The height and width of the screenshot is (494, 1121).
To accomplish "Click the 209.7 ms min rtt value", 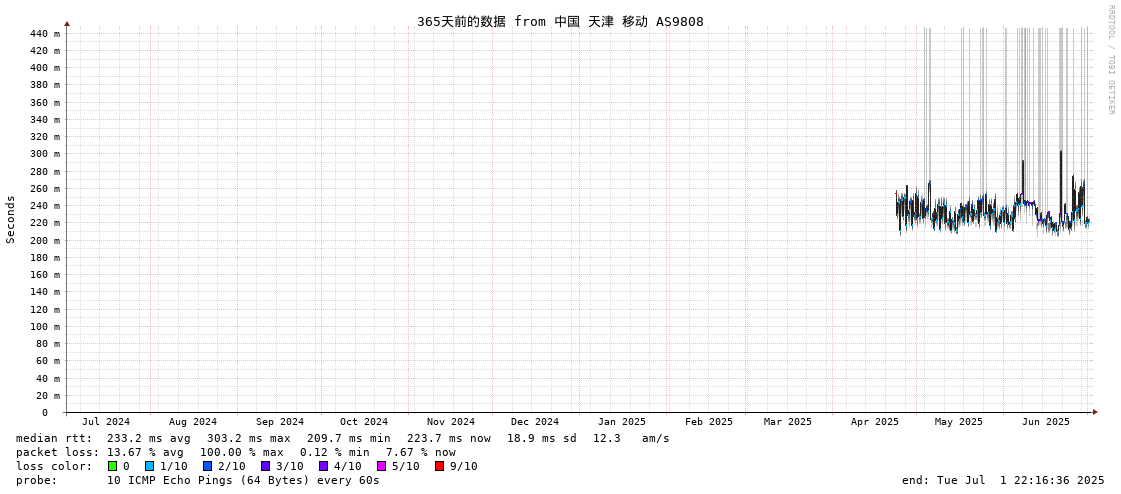I will pos(349,438).
